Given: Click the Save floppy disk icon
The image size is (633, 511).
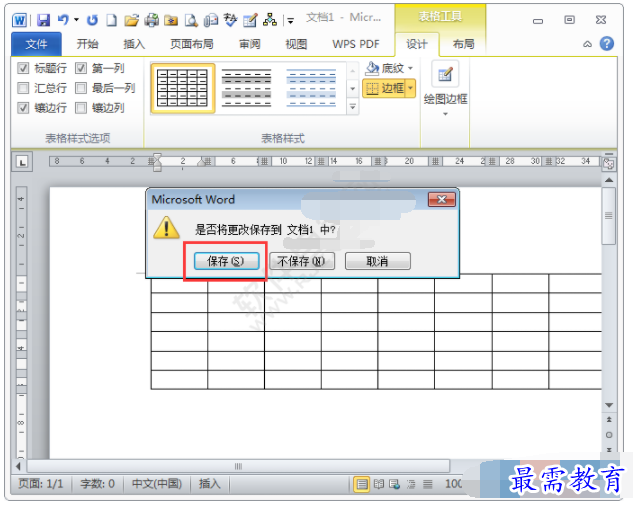Looking at the screenshot, I should click(x=43, y=20).
